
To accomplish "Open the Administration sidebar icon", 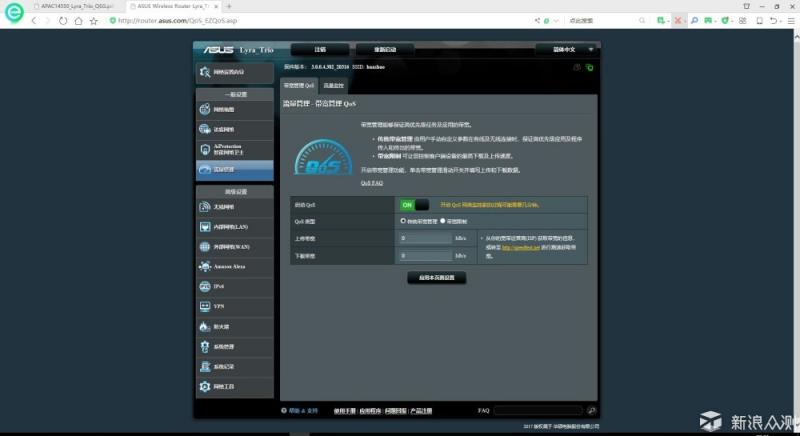I will pyautogui.click(x=205, y=346).
